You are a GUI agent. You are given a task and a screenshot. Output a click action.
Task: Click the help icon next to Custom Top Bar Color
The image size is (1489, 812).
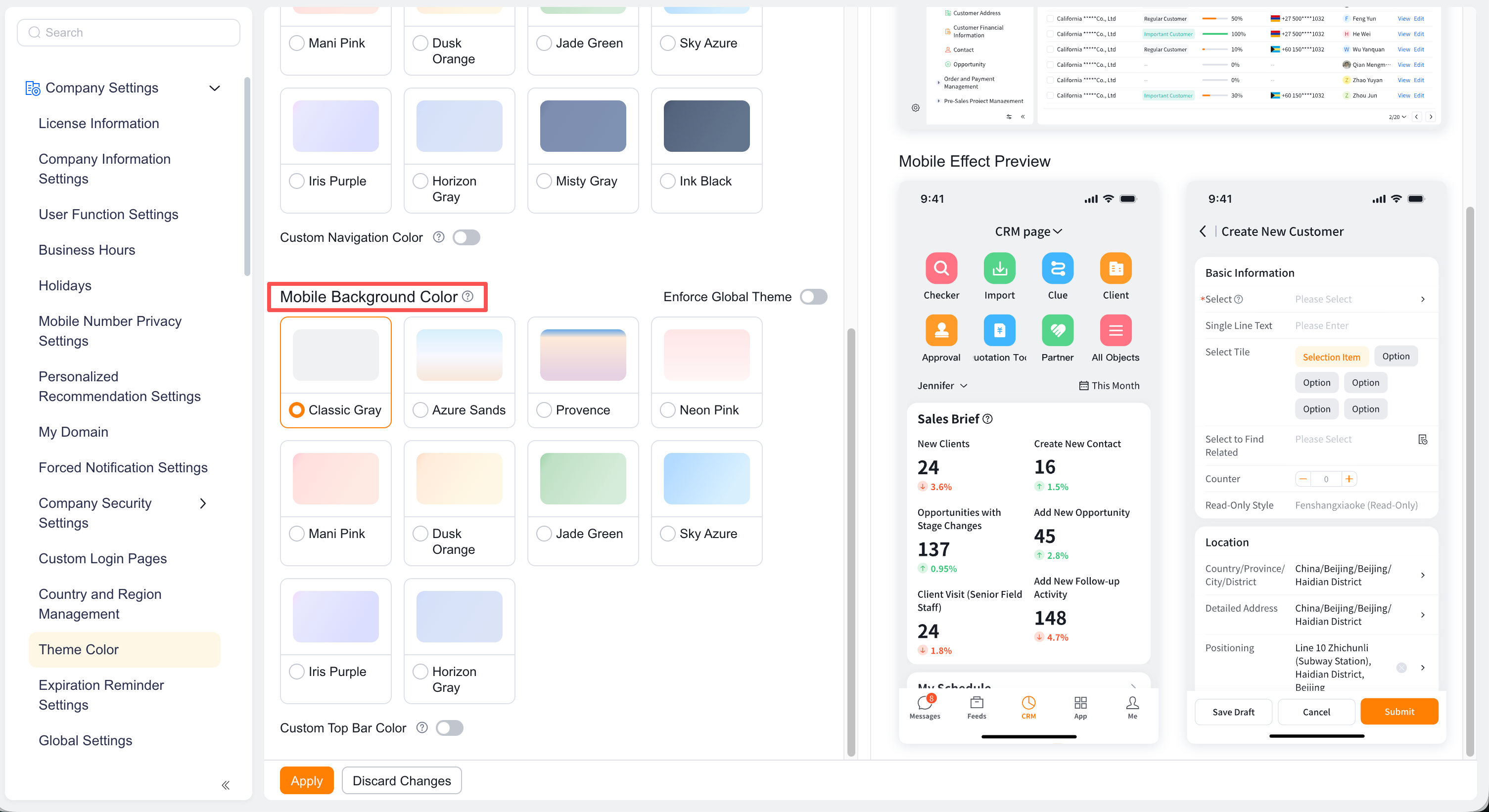(x=422, y=727)
